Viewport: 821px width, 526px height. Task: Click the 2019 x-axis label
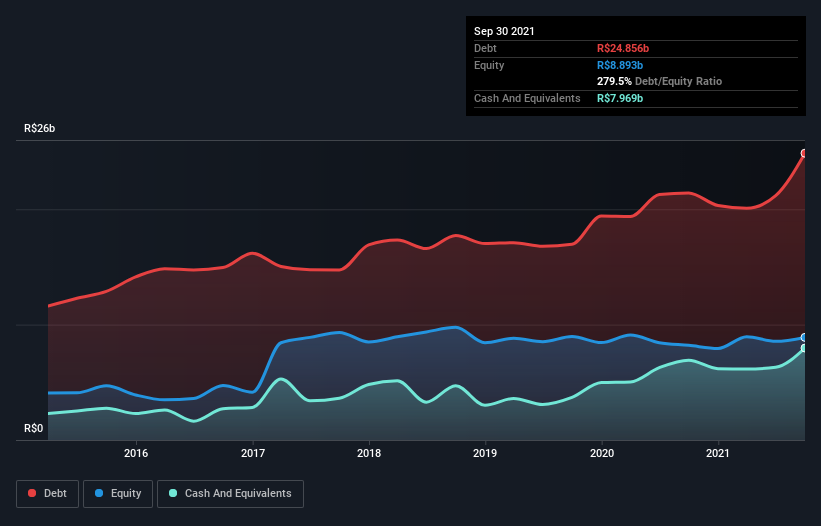[x=485, y=453]
